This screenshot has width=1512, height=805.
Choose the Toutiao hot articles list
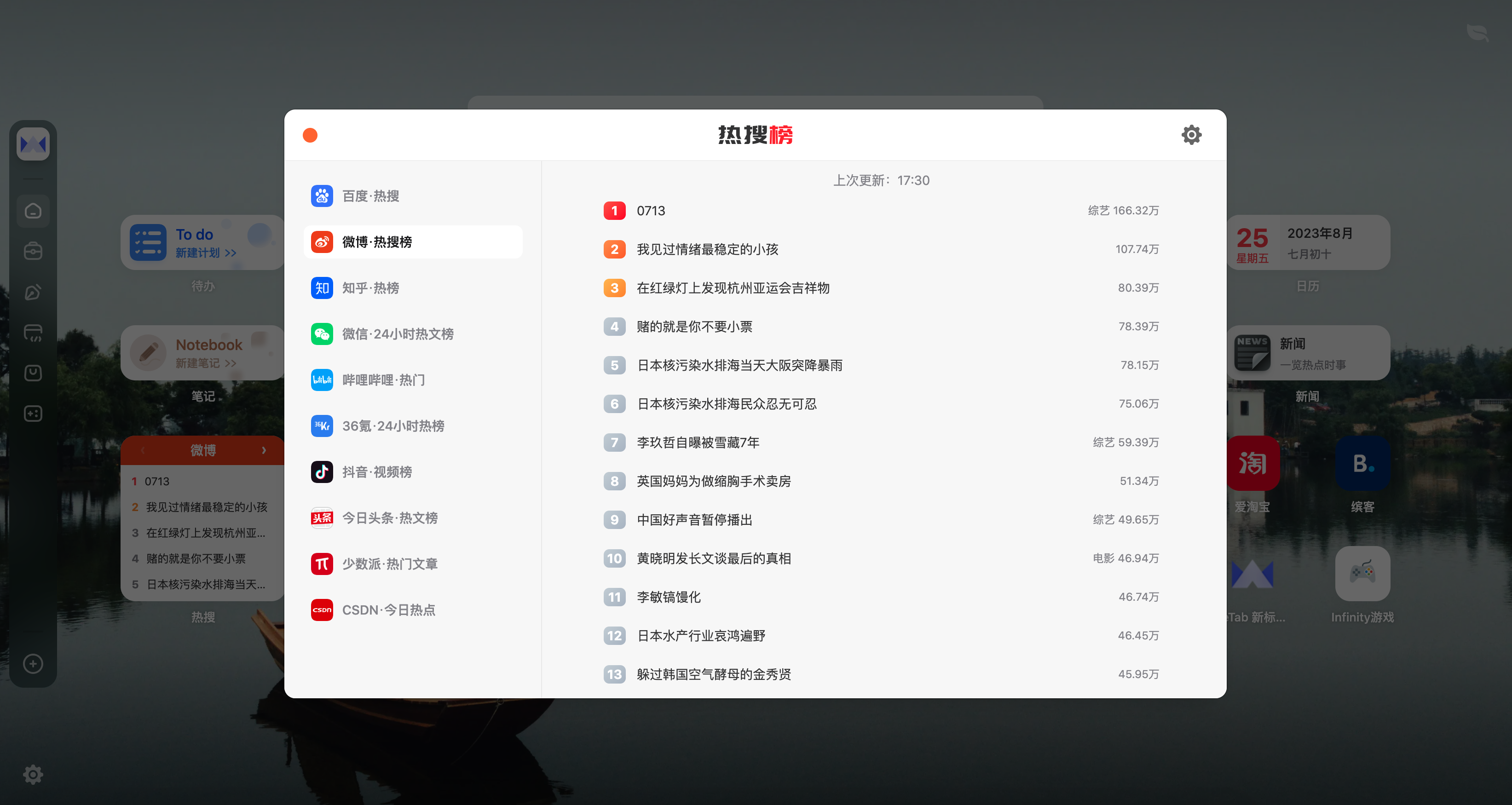coord(390,518)
